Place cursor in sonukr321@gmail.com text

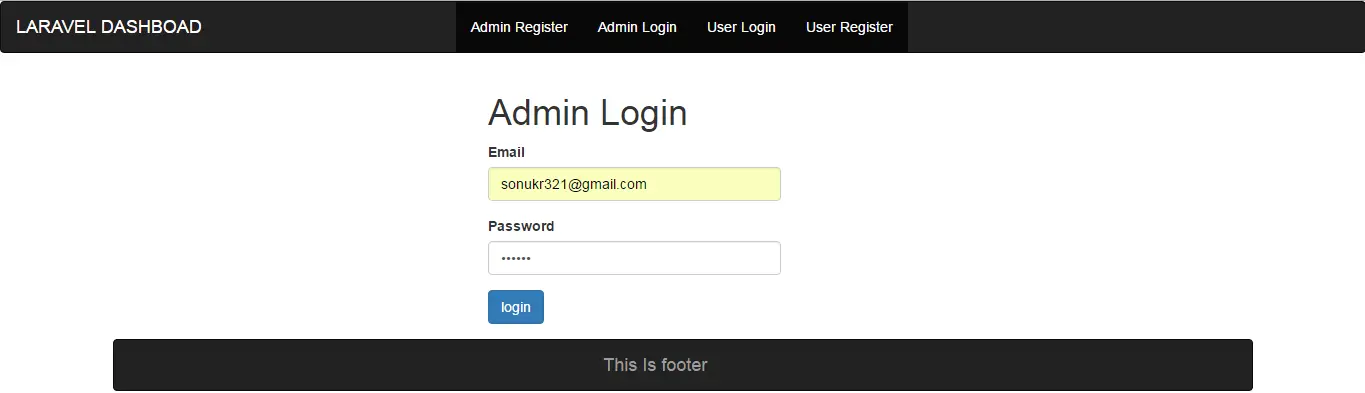tap(574, 184)
